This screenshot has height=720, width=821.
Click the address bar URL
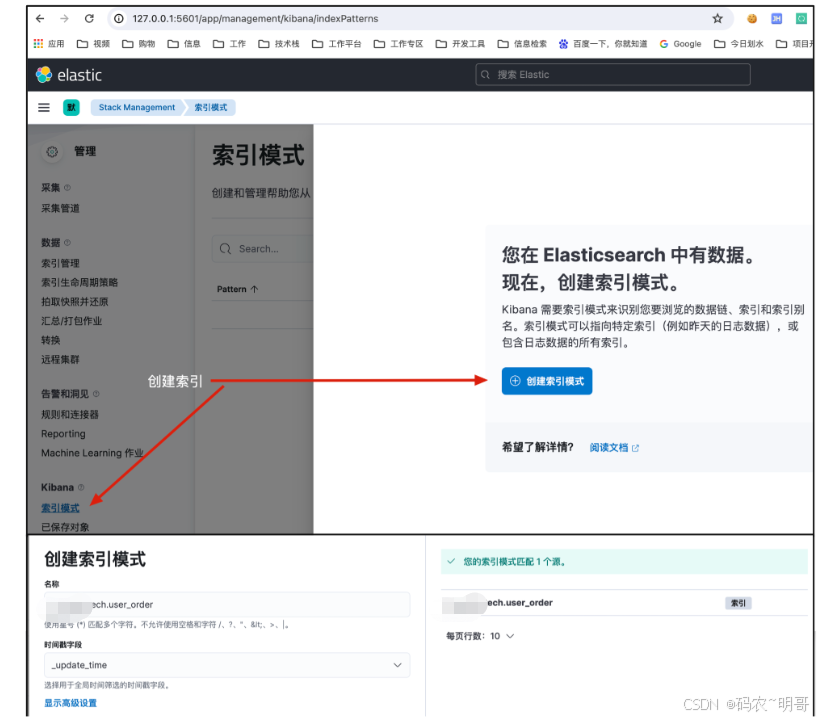pos(255,19)
